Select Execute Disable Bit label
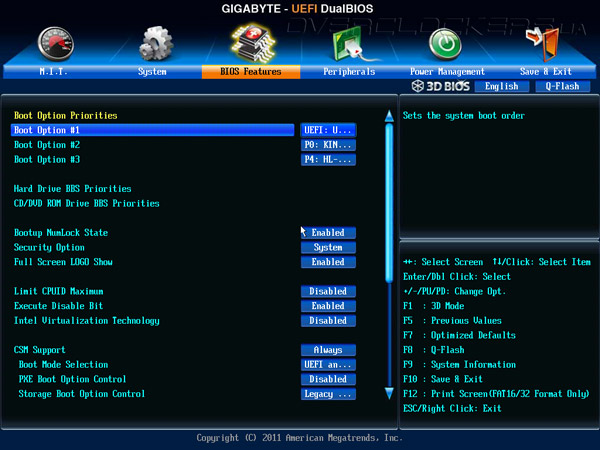 click(59, 306)
